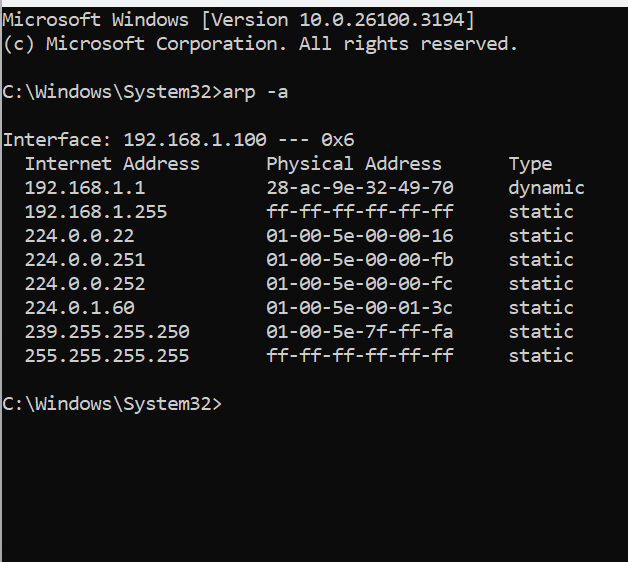Click physical address 01-00-5e-00-01-3c
Image resolution: width=628 pixels, height=562 pixels.
[360, 308]
